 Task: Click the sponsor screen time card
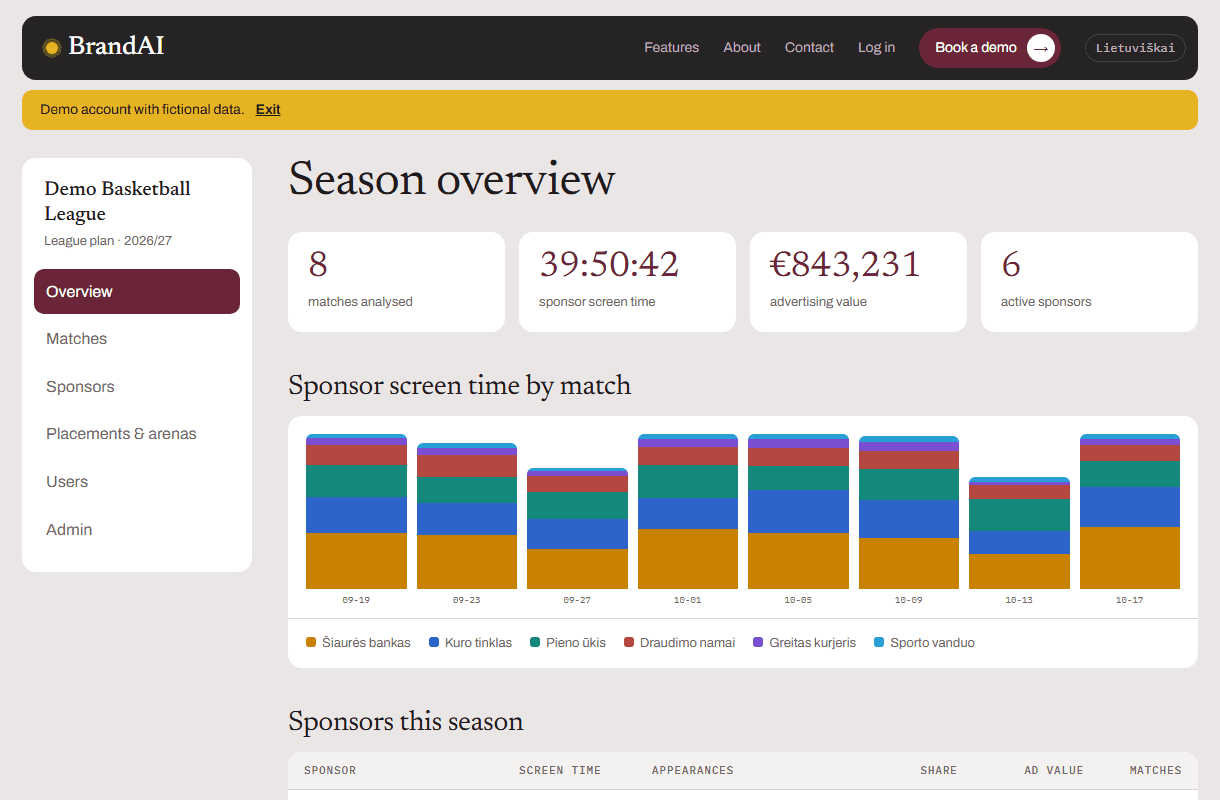(627, 282)
